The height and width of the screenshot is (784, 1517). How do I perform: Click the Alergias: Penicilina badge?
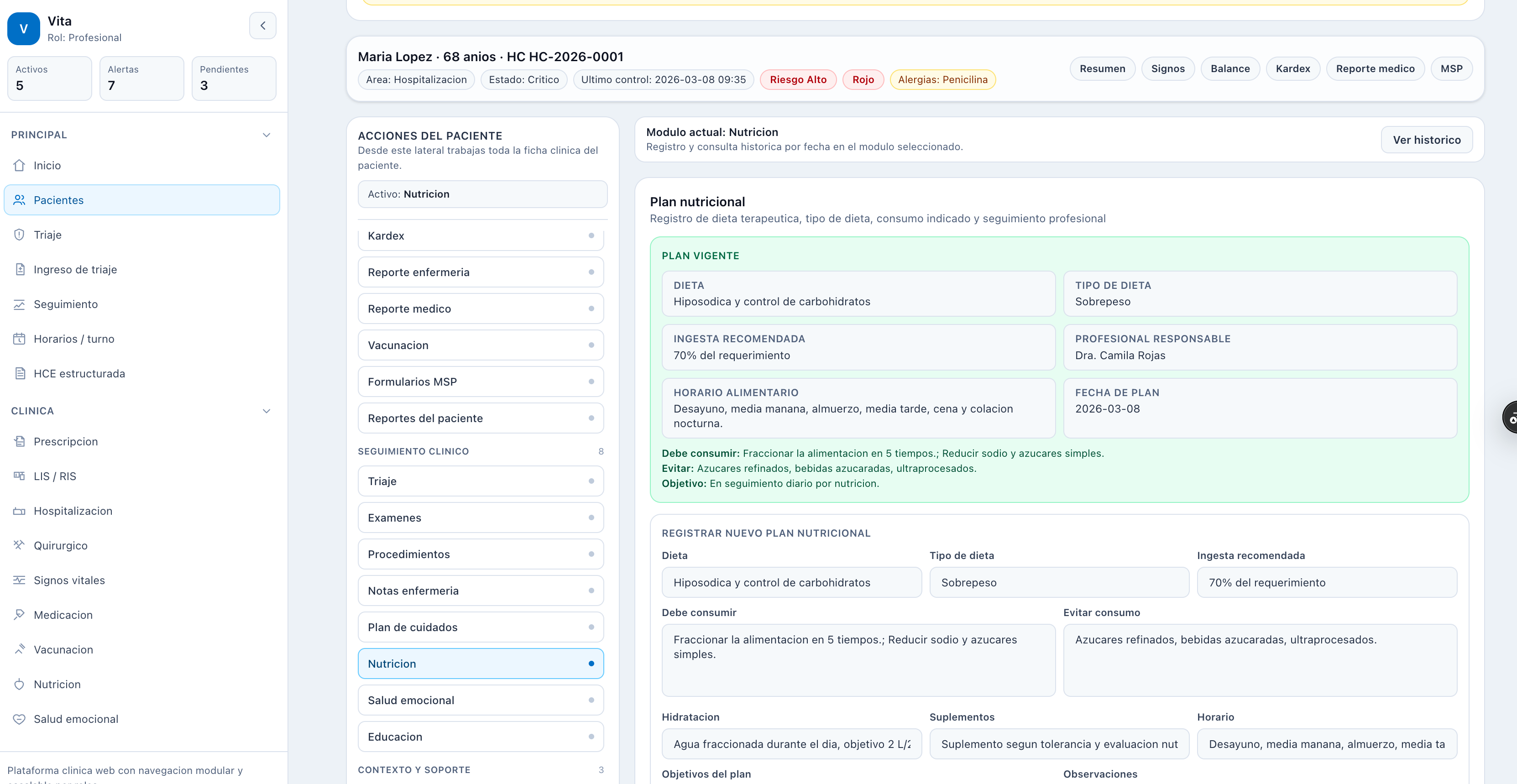(x=942, y=80)
